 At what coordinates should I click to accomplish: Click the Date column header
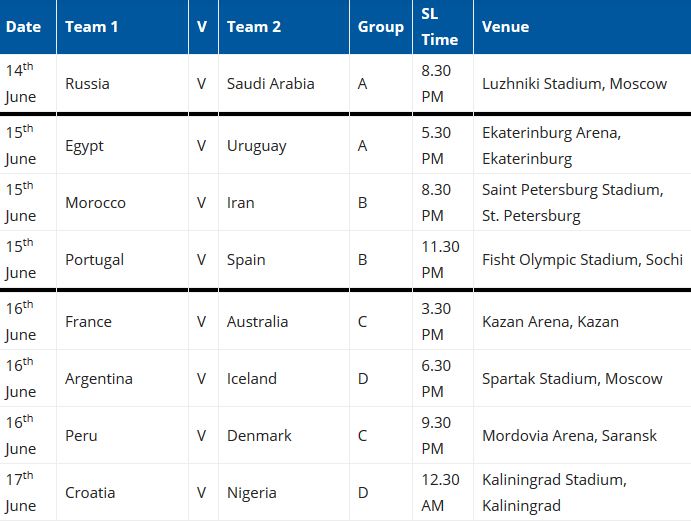click(x=28, y=27)
